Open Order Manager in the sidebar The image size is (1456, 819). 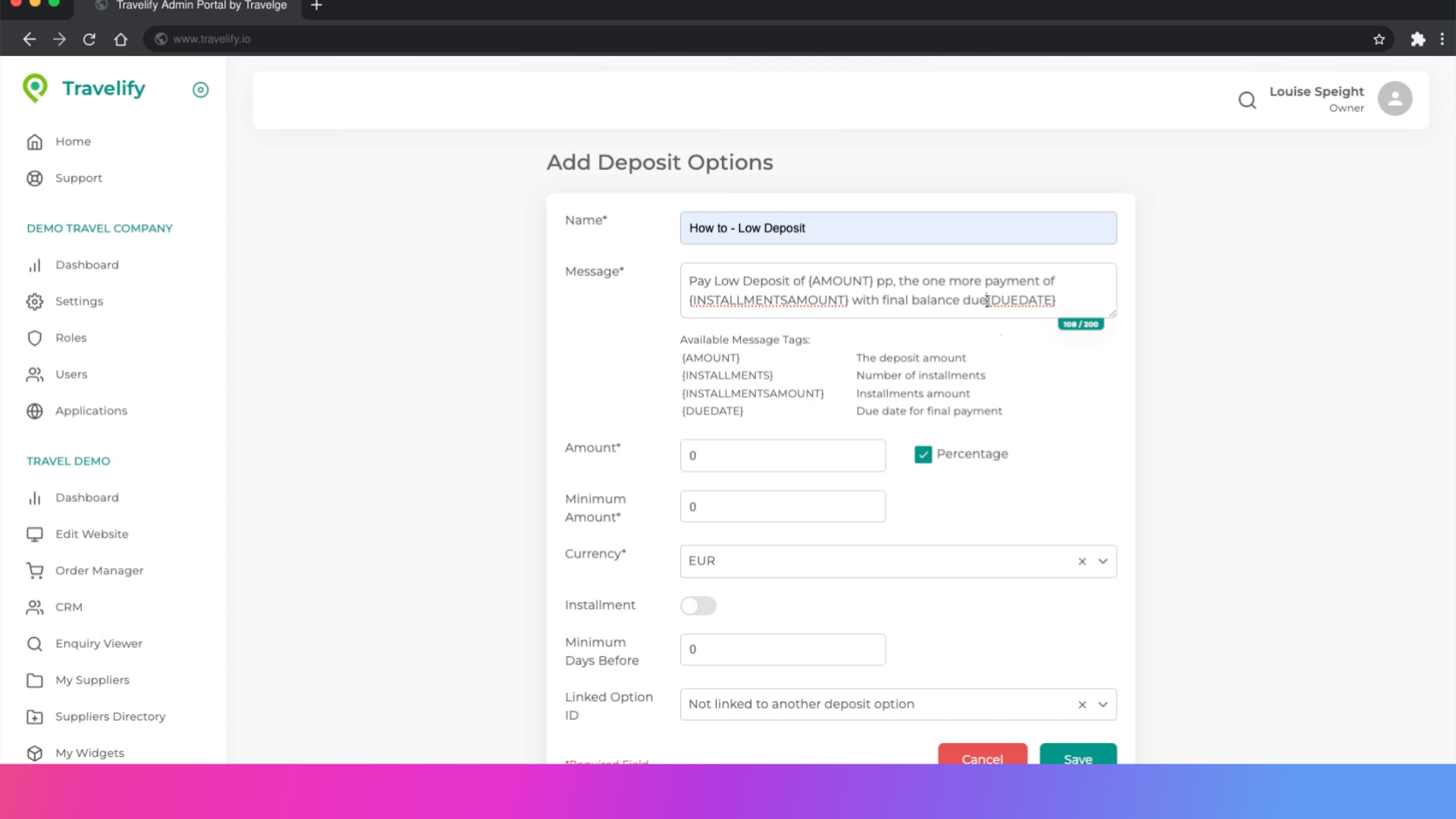coord(99,570)
